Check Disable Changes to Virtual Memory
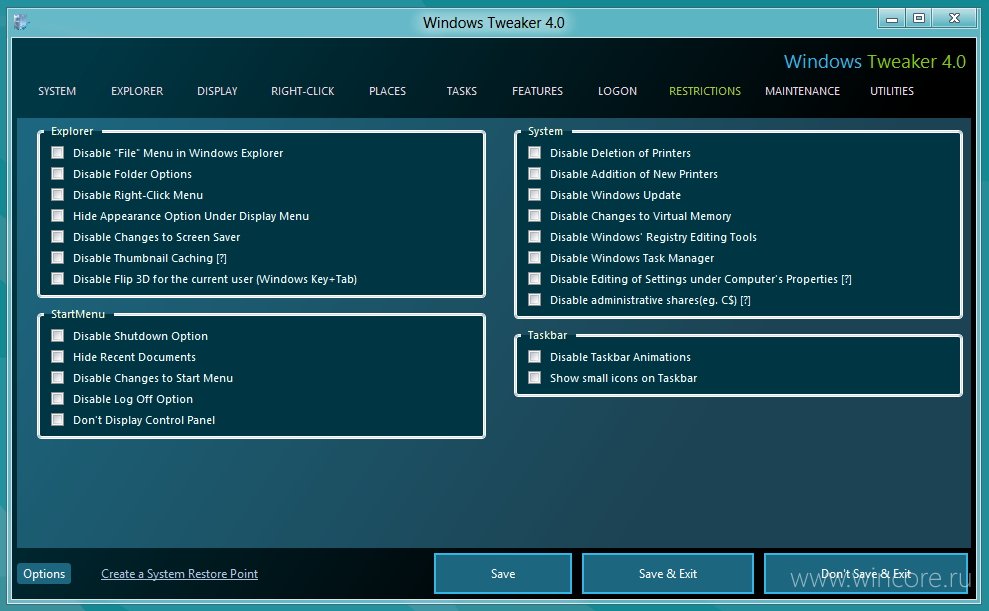The height and width of the screenshot is (611, 989). (x=534, y=216)
